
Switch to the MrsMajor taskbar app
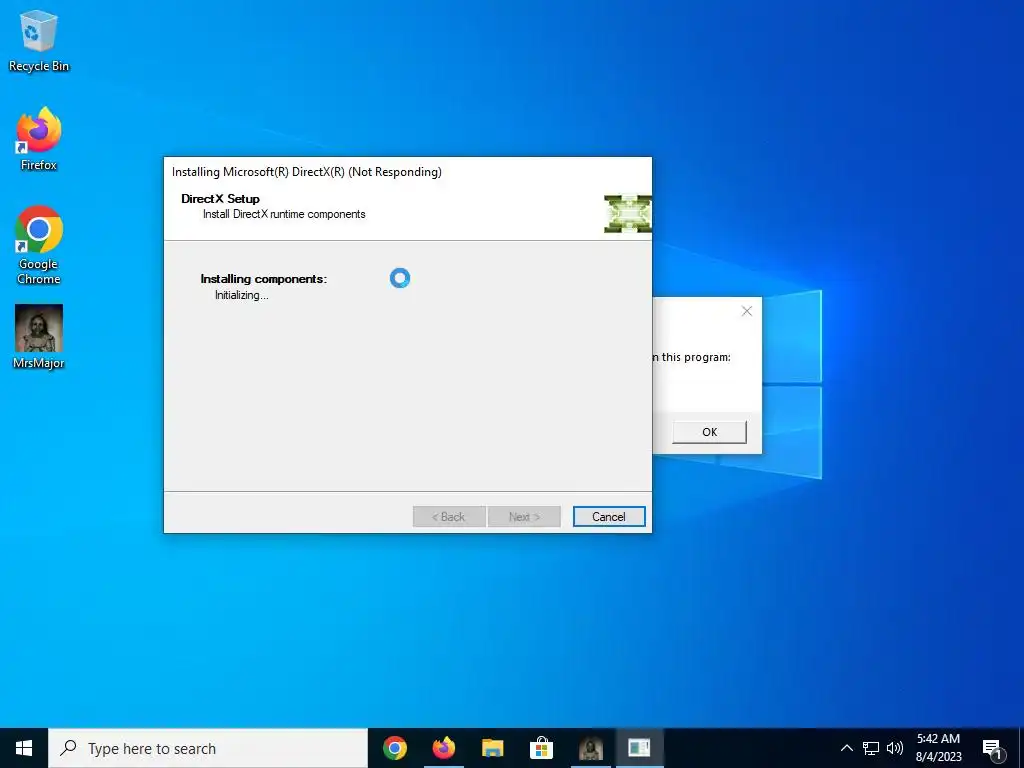[590, 748]
